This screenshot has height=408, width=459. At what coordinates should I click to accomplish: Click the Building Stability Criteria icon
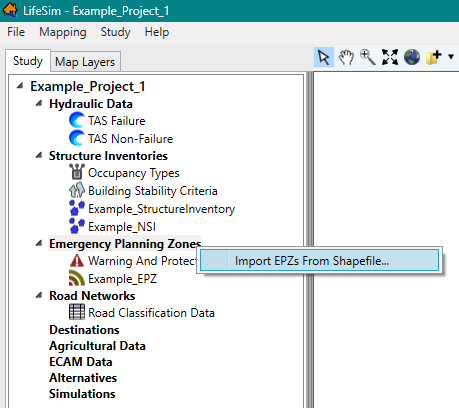coord(77,190)
